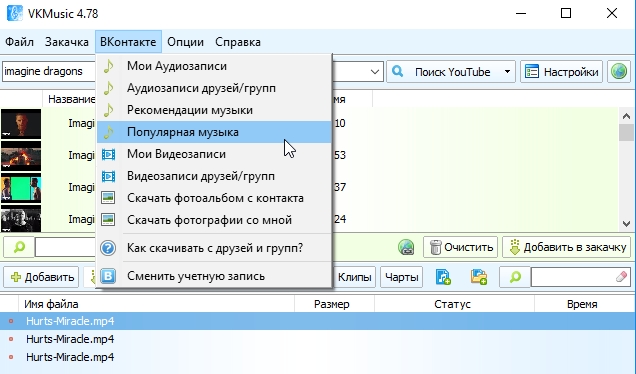636x374 pixels.
Task: Close the ВКонтакте menu header
Action: pos(128,42)
